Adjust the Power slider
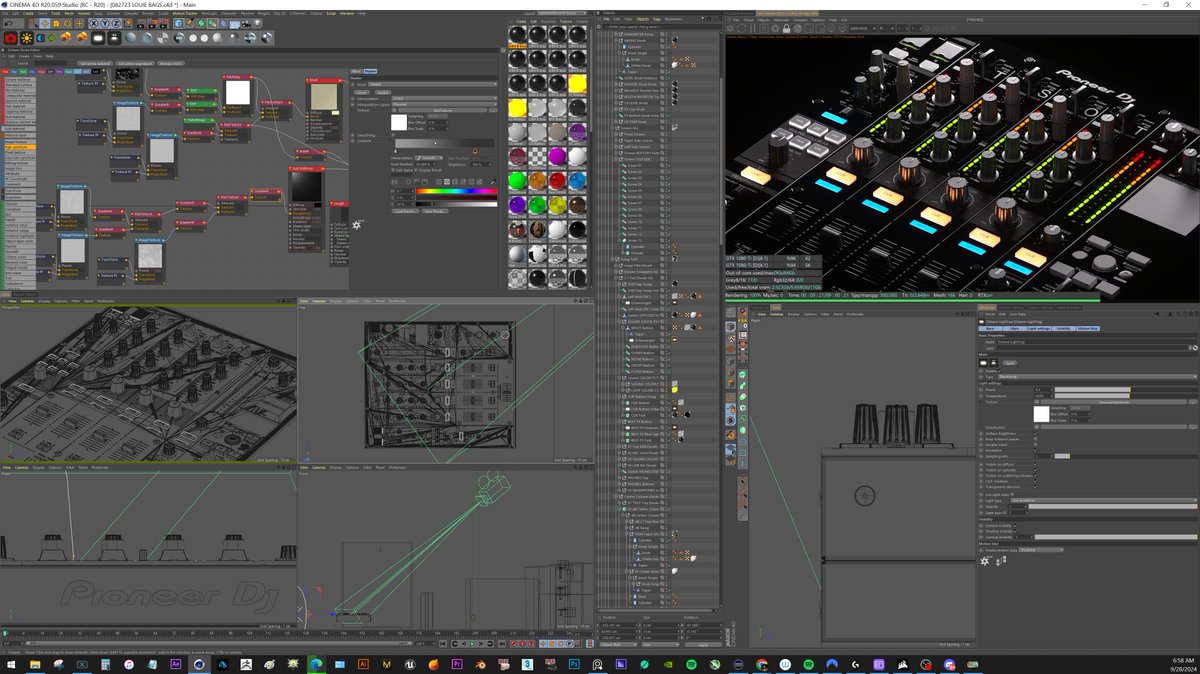Viewport: 1200px width, 674px height. pyautogui.click(x=1127, y=389)
